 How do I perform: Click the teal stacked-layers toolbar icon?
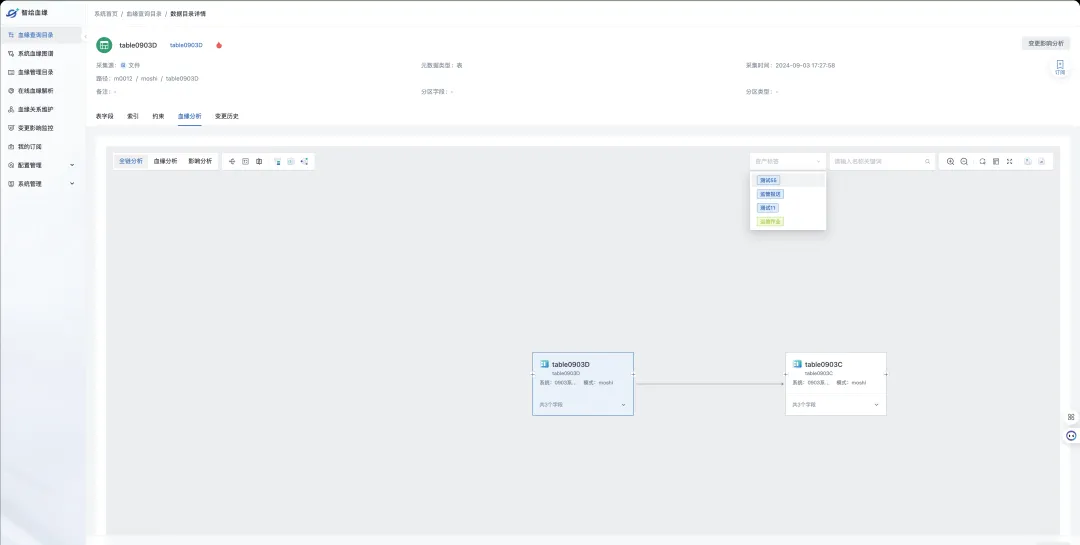click(278, 161)
